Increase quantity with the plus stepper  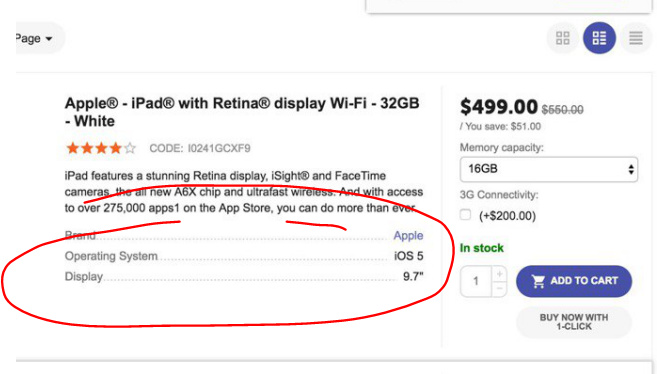click(x=499, y=274)
